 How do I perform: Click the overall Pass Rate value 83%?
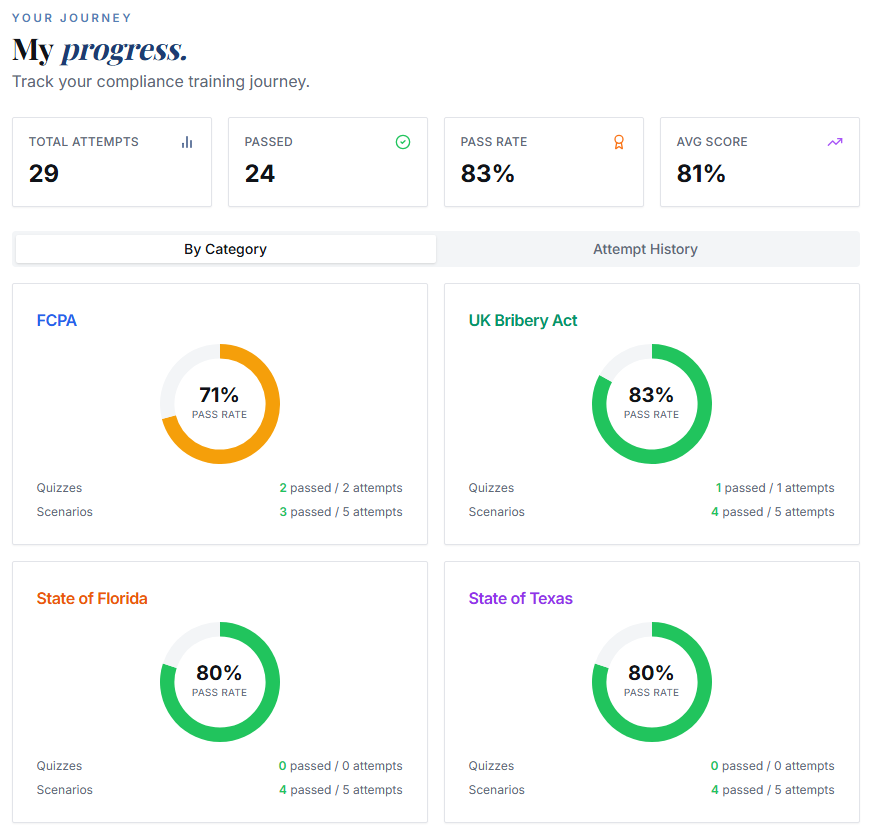point(487,173)
